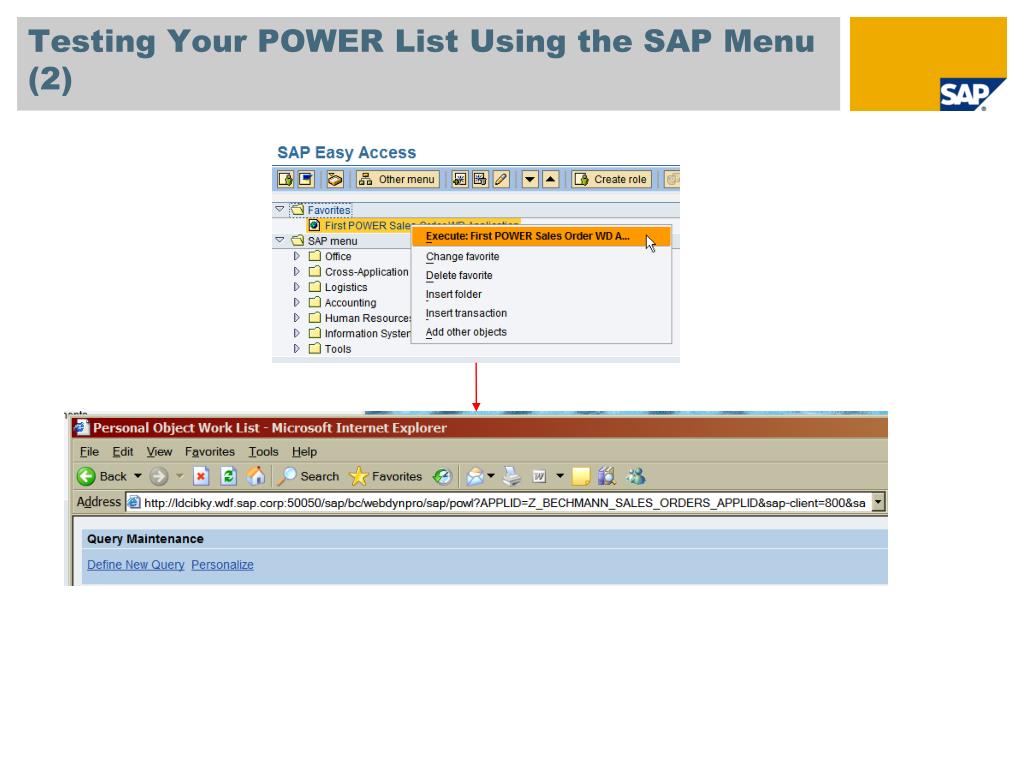Screen dimensions: 1024x768
Task: Click the Query Maintenance heading text
Action: 145,539
